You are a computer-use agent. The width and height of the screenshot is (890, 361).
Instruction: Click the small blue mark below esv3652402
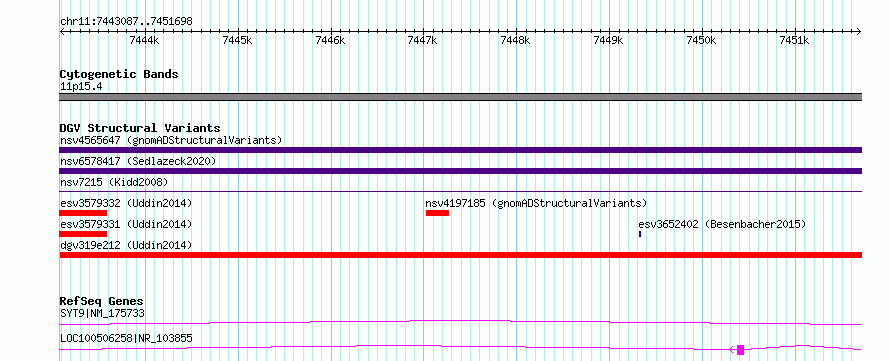click(640, 234)
